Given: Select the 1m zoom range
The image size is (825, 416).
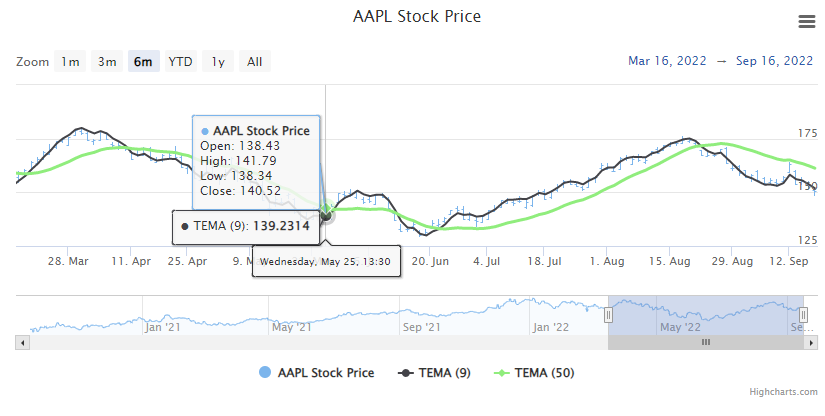Looking at the screenshot, I should click(70, 62).
